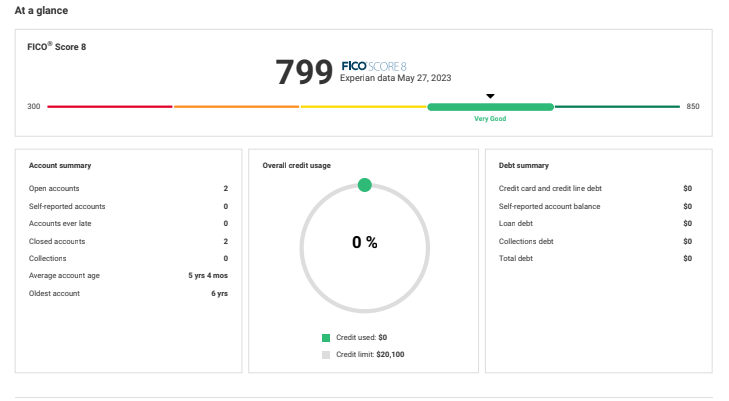Click the 'Self-reported accounts' row label

67,206
